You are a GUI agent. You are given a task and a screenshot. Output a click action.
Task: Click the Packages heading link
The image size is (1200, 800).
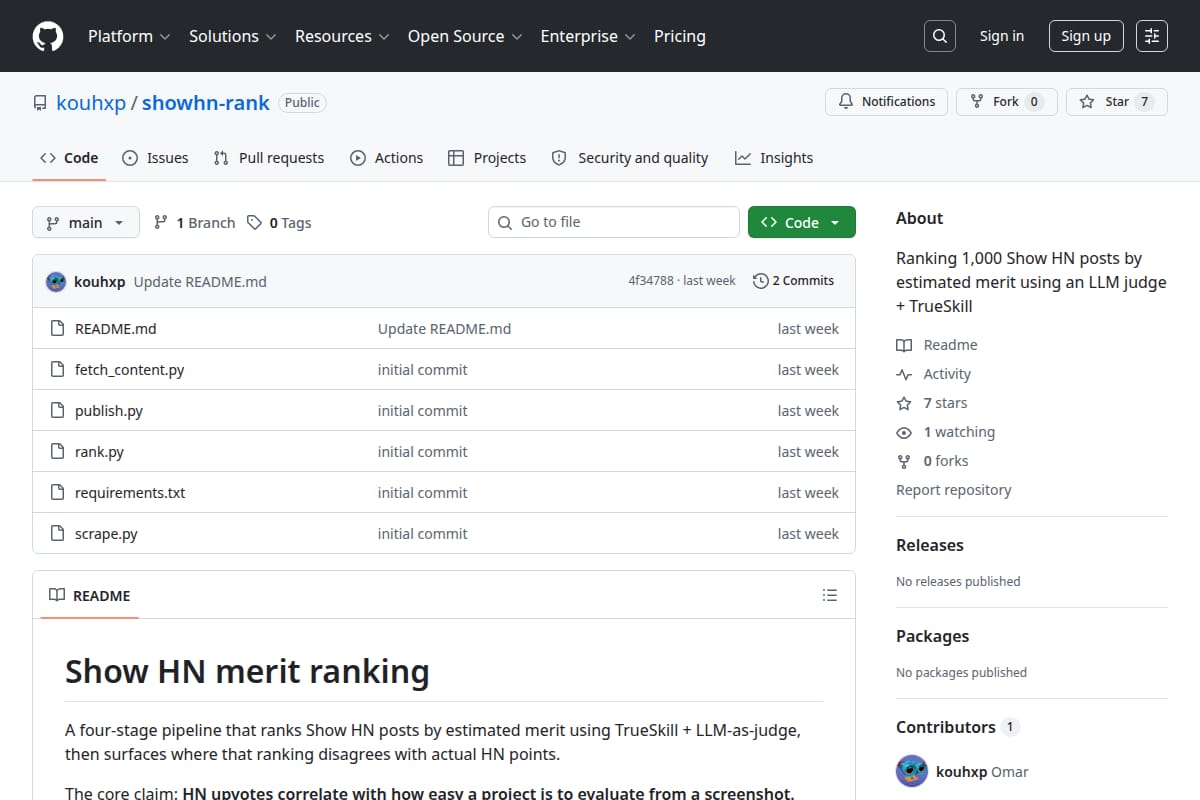[932, 636]
